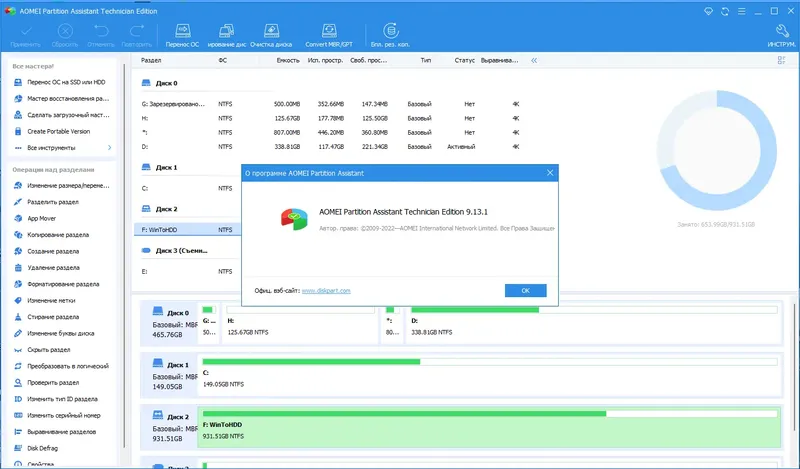This screenshot has height=469, width=800.
Task: Select the Очистка диска toolbar icon
Action: (x=271, y=35)
